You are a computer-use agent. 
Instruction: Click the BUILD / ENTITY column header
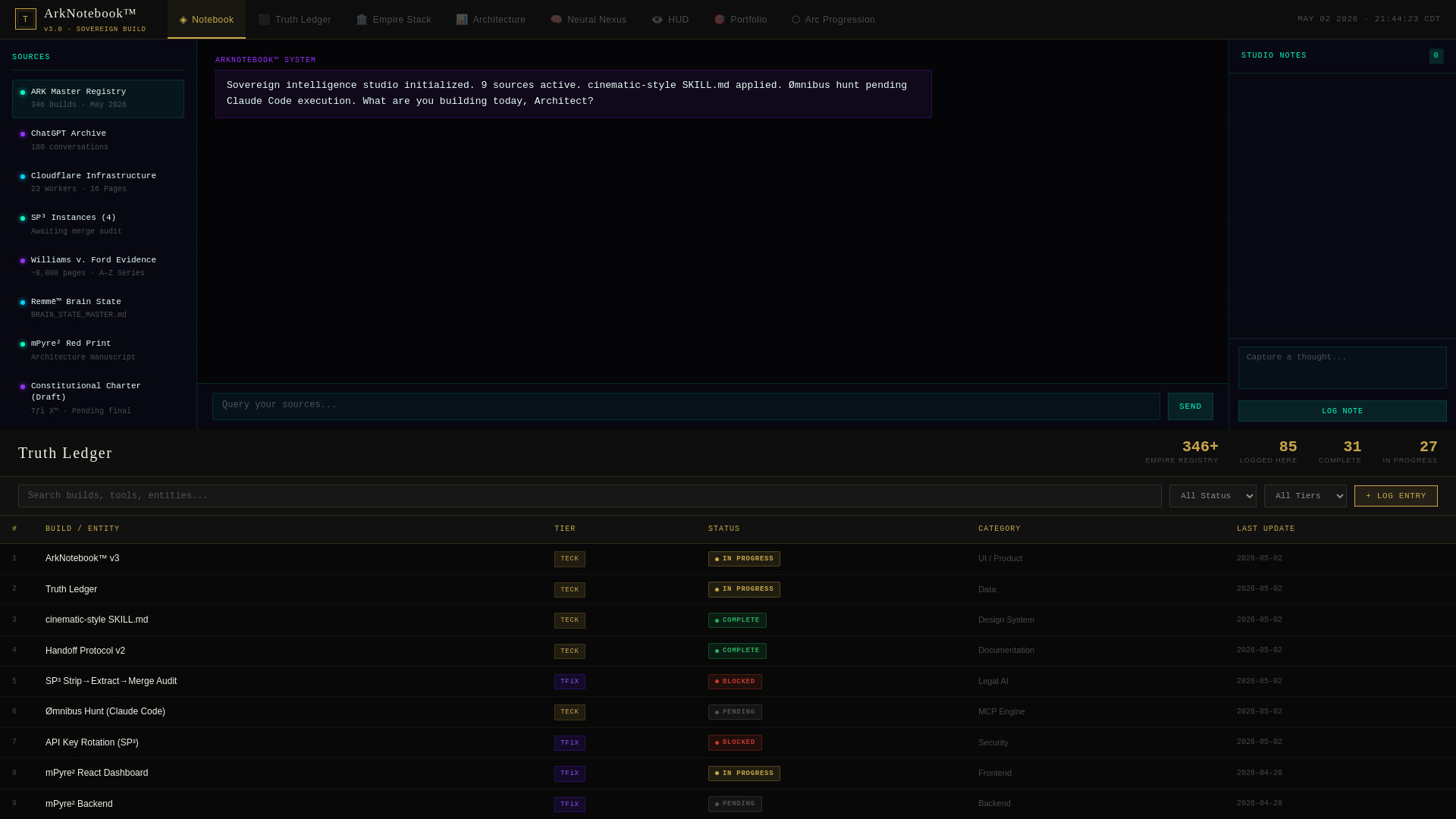point(83,529)
